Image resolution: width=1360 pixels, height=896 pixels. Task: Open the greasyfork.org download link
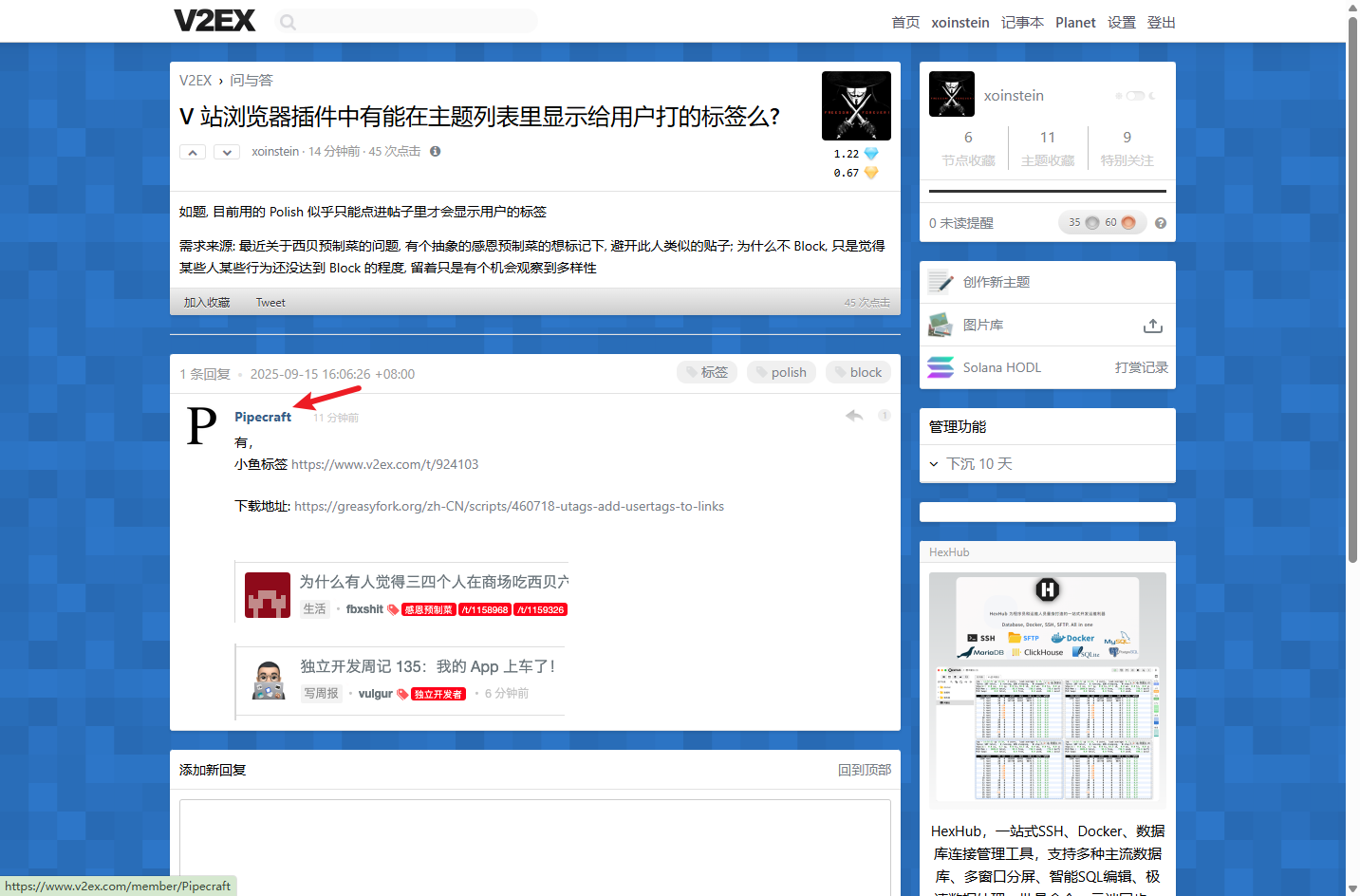click(x=509, y=507)
